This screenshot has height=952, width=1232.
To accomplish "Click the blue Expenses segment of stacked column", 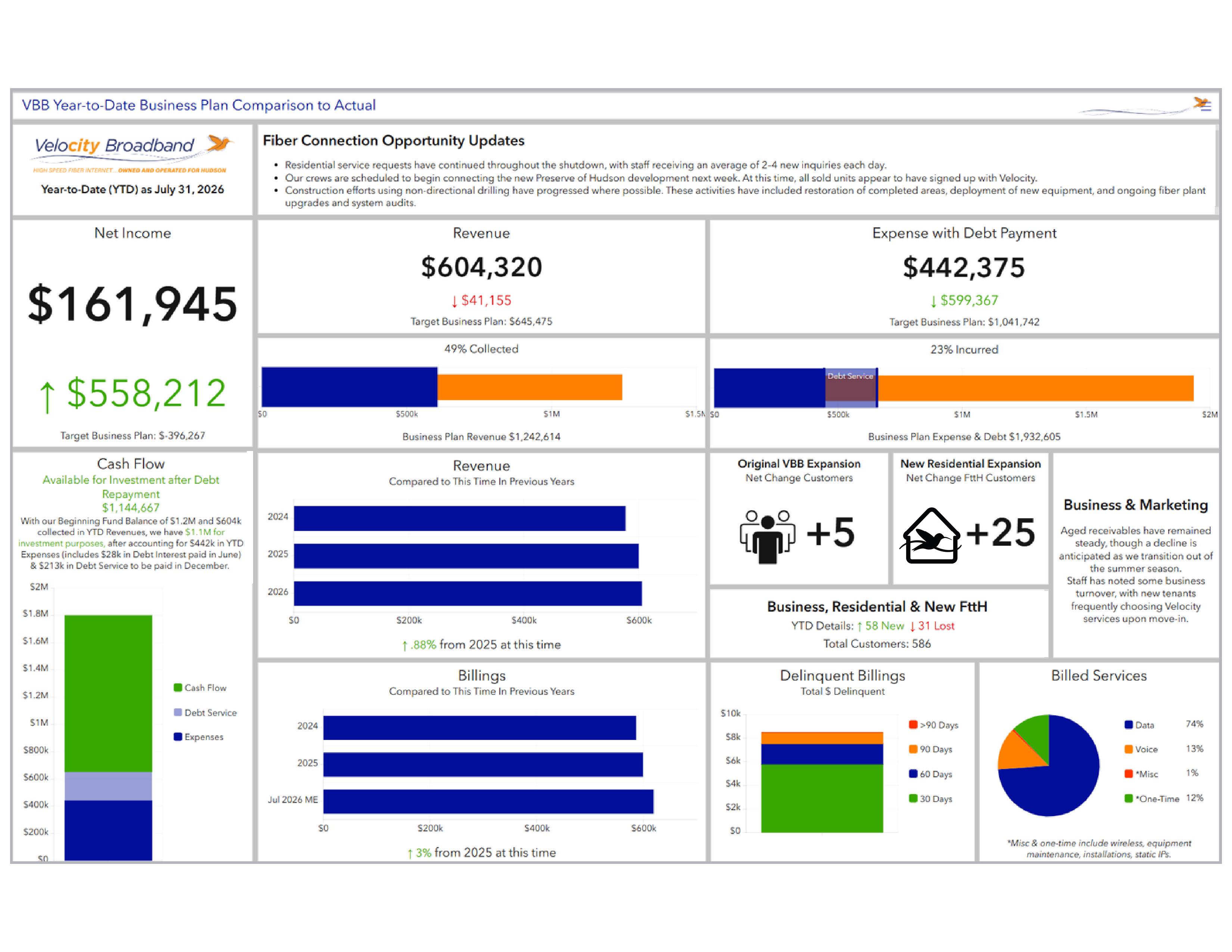I will 108,830.
